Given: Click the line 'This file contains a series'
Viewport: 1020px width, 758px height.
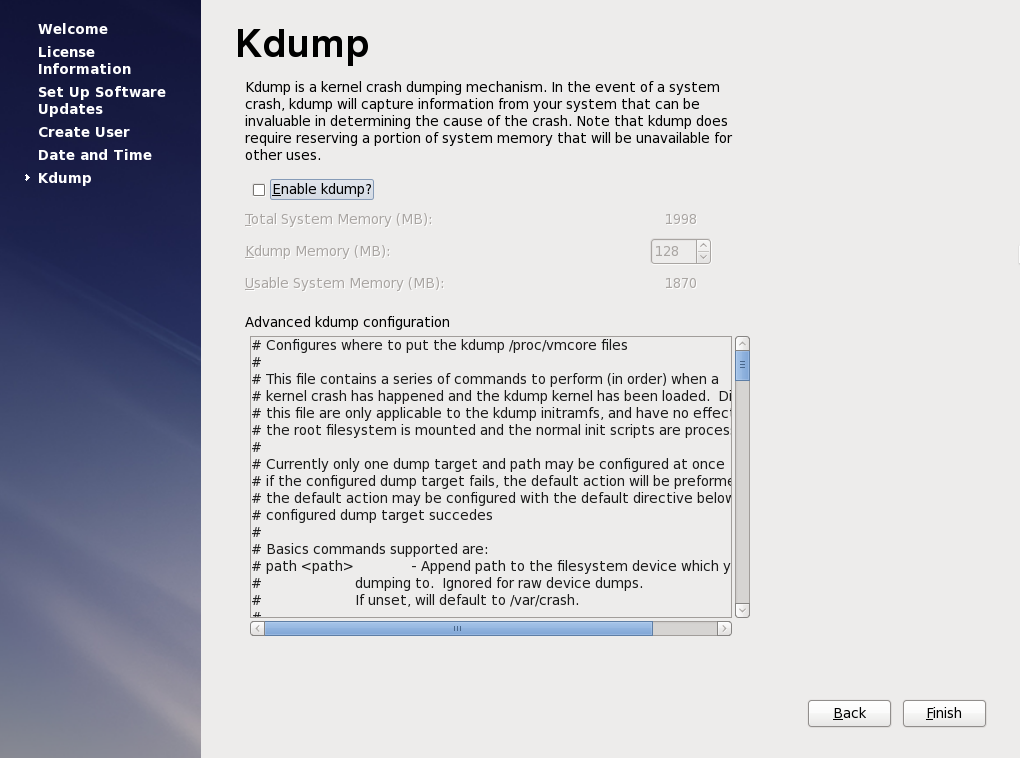Looking at the screenshot, I should 485,379.
